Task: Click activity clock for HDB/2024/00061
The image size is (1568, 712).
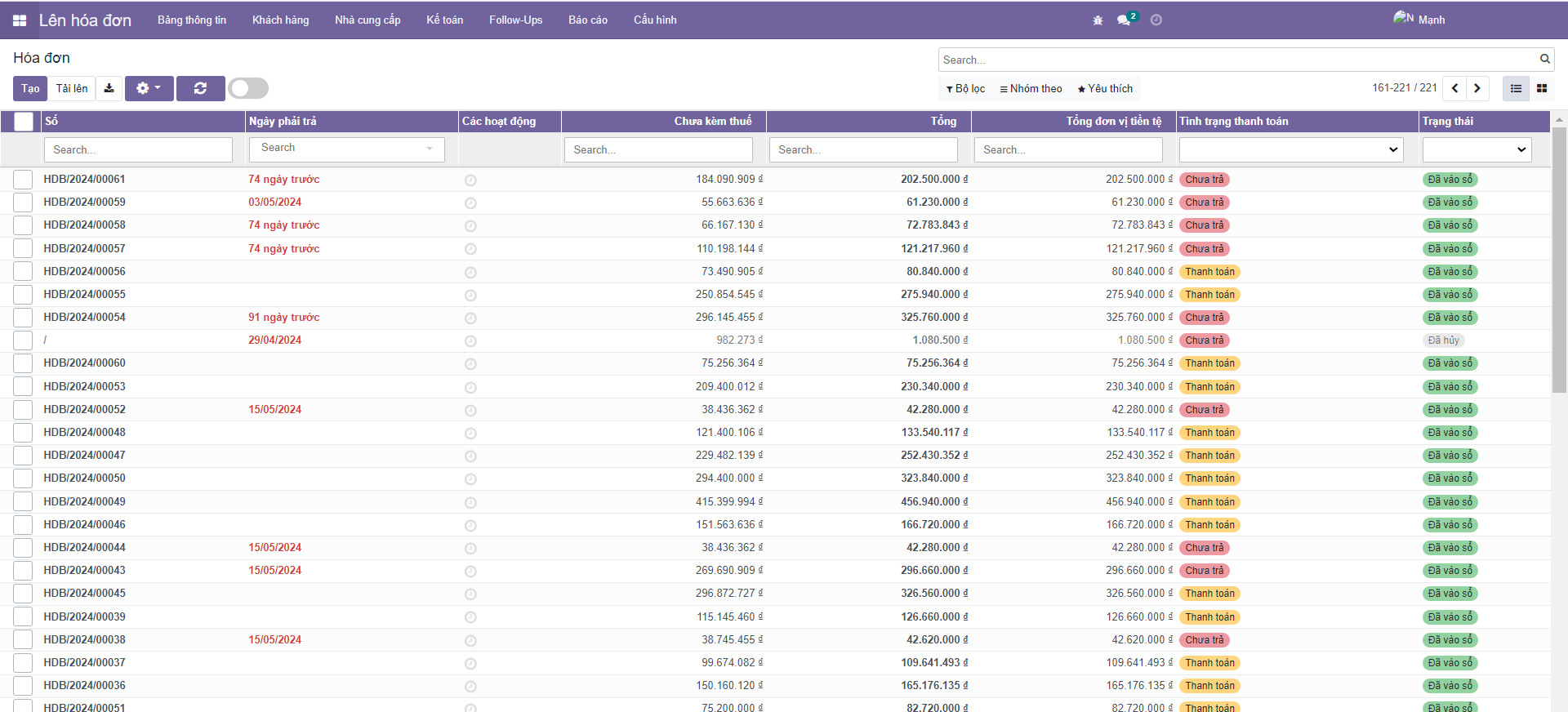Action: [470, 180]
